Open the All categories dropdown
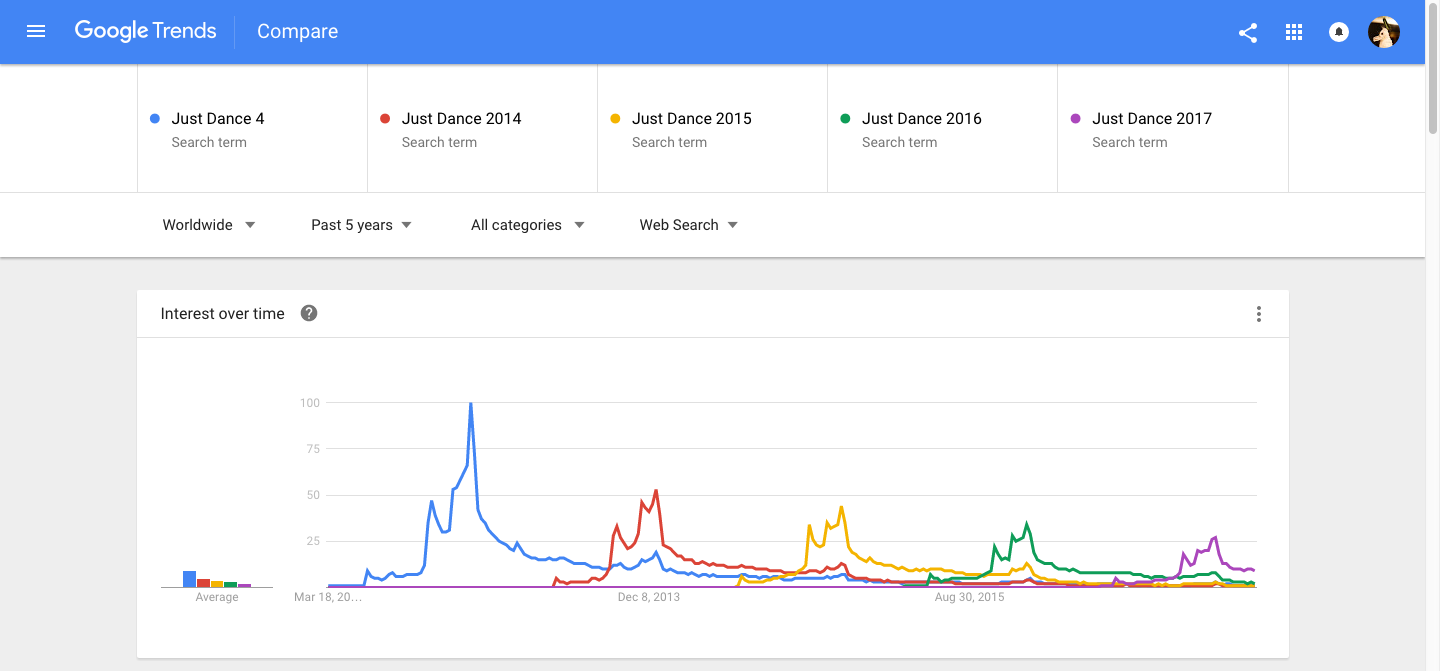 (527, 225)
